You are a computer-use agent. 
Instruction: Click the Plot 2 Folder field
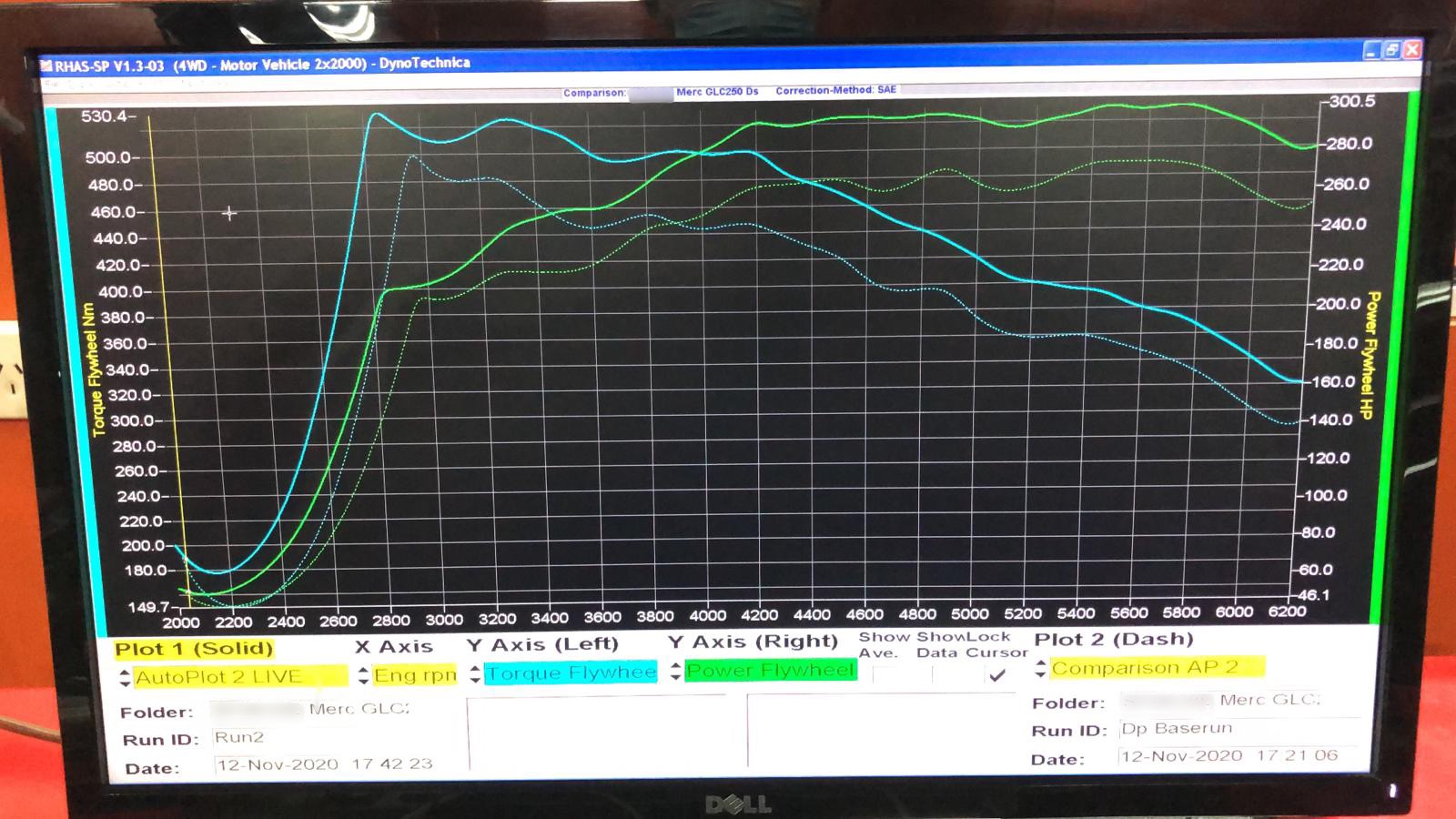(x=1239, y=700)
